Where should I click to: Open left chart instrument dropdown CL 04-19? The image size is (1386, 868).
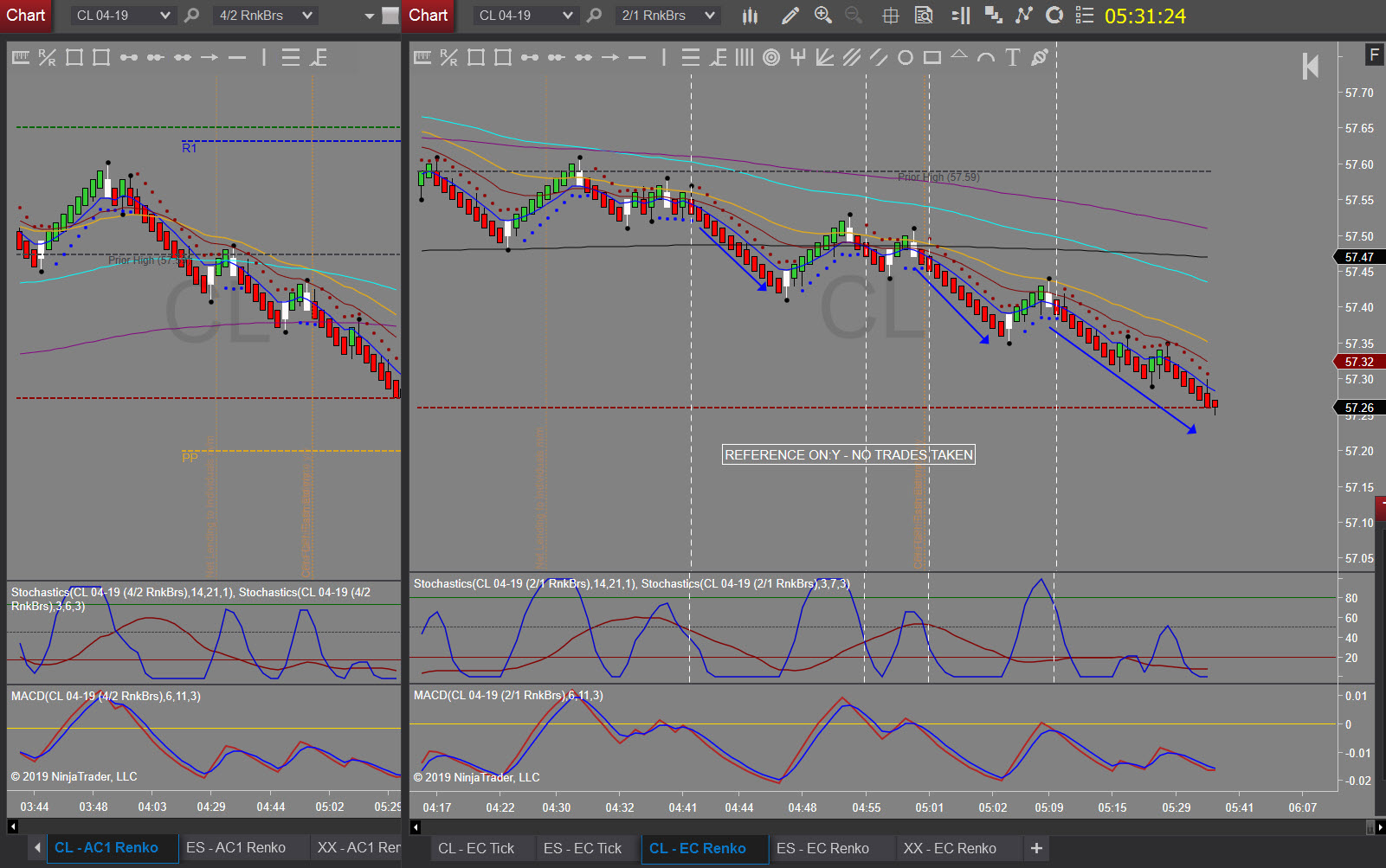pos(122,16)
